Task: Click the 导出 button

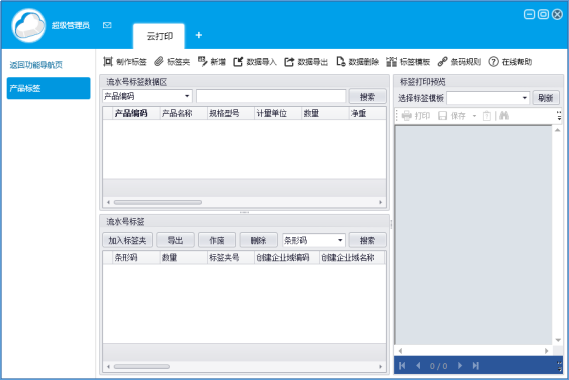Action: click(x=175, y=240)
